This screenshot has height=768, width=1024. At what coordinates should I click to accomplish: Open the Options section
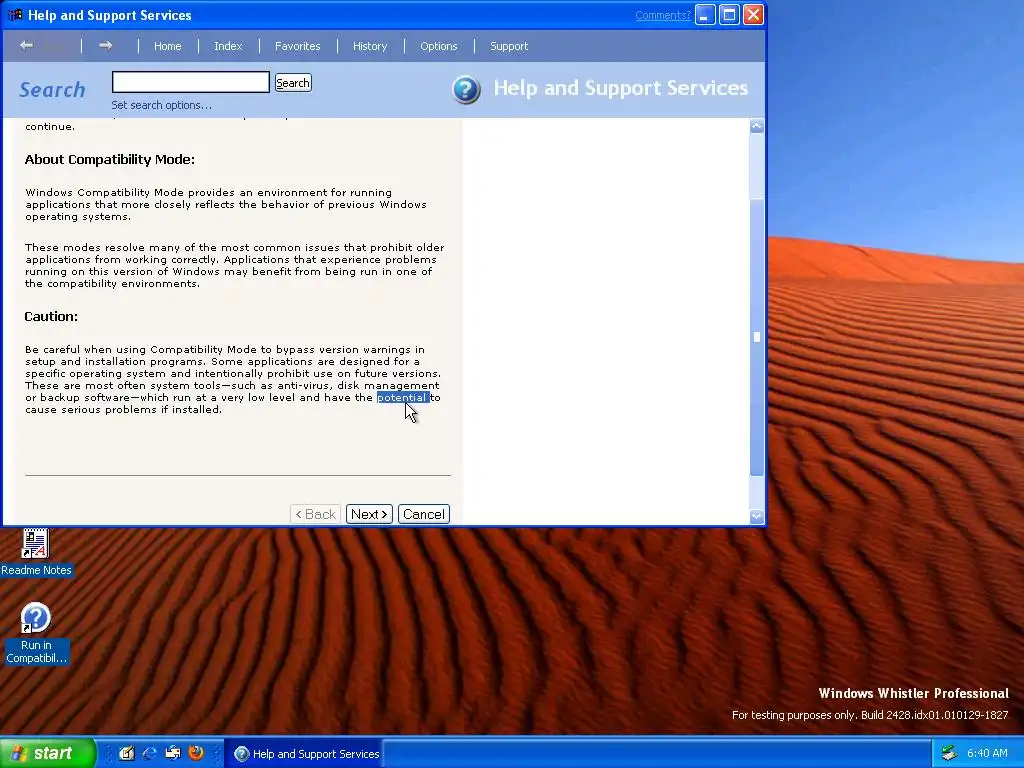click(438, 46)
